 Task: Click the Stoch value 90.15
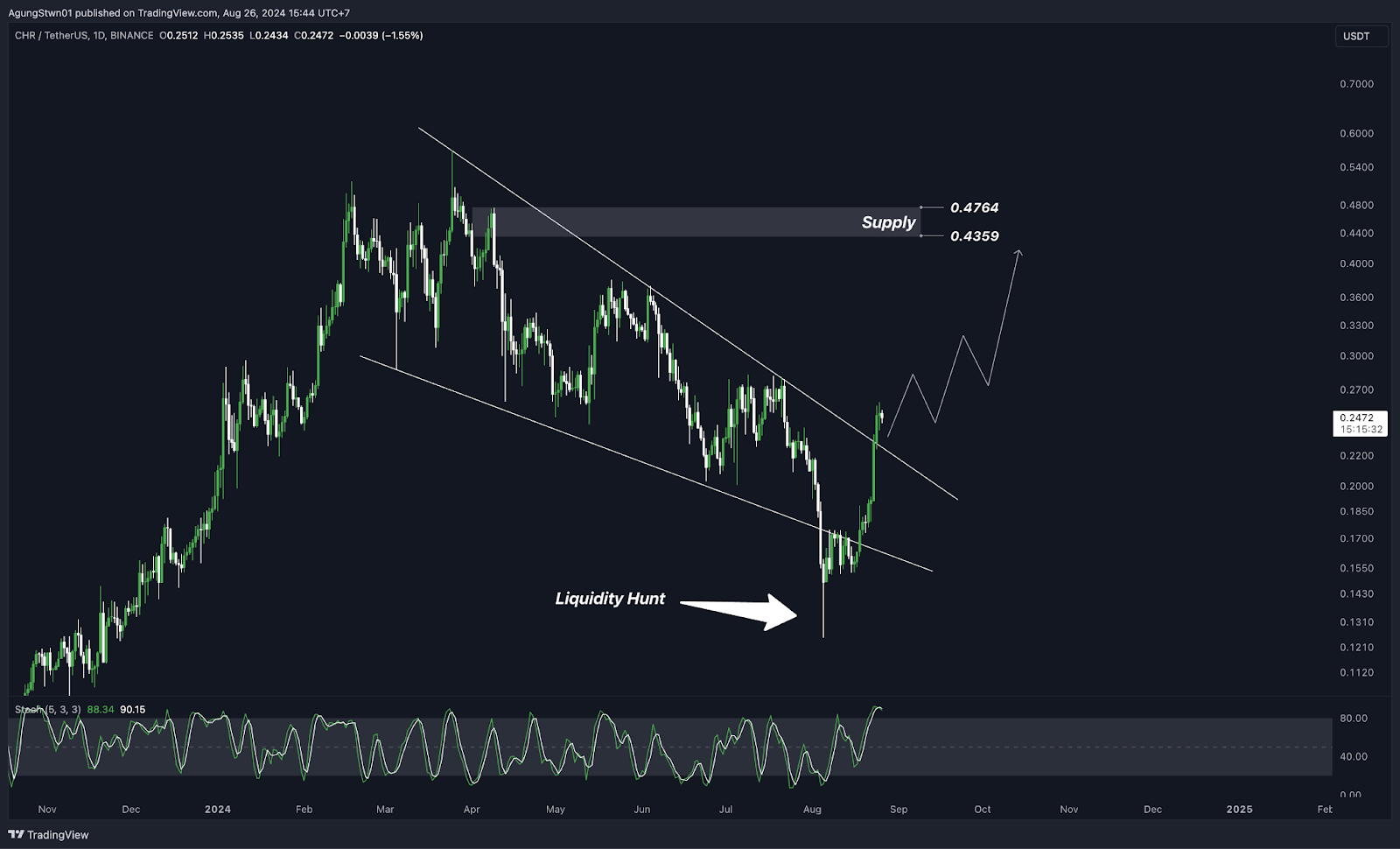tap(133, 710)
